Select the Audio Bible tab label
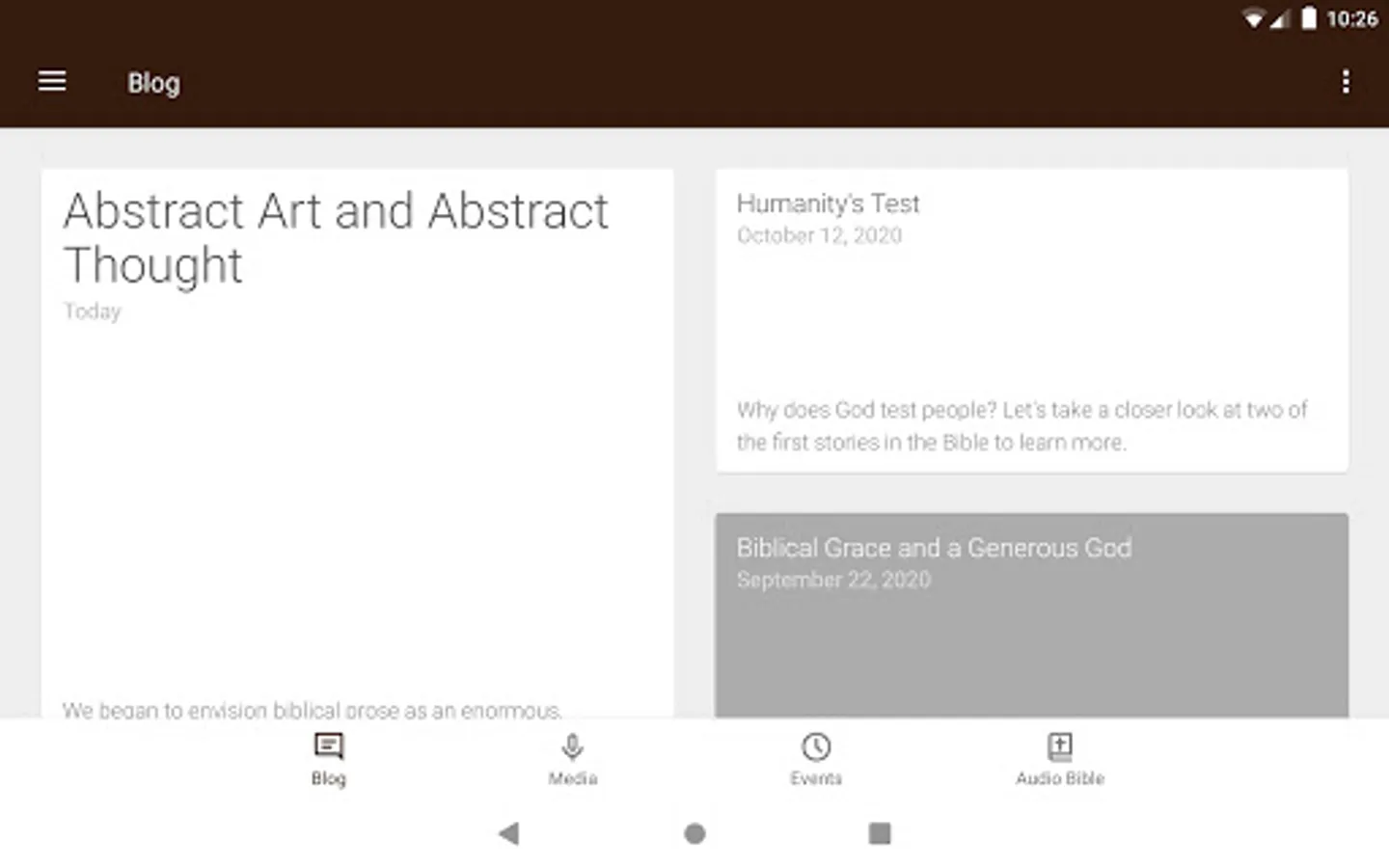The width and height of the screenshot is (1389, 868). click(1059, 778)
